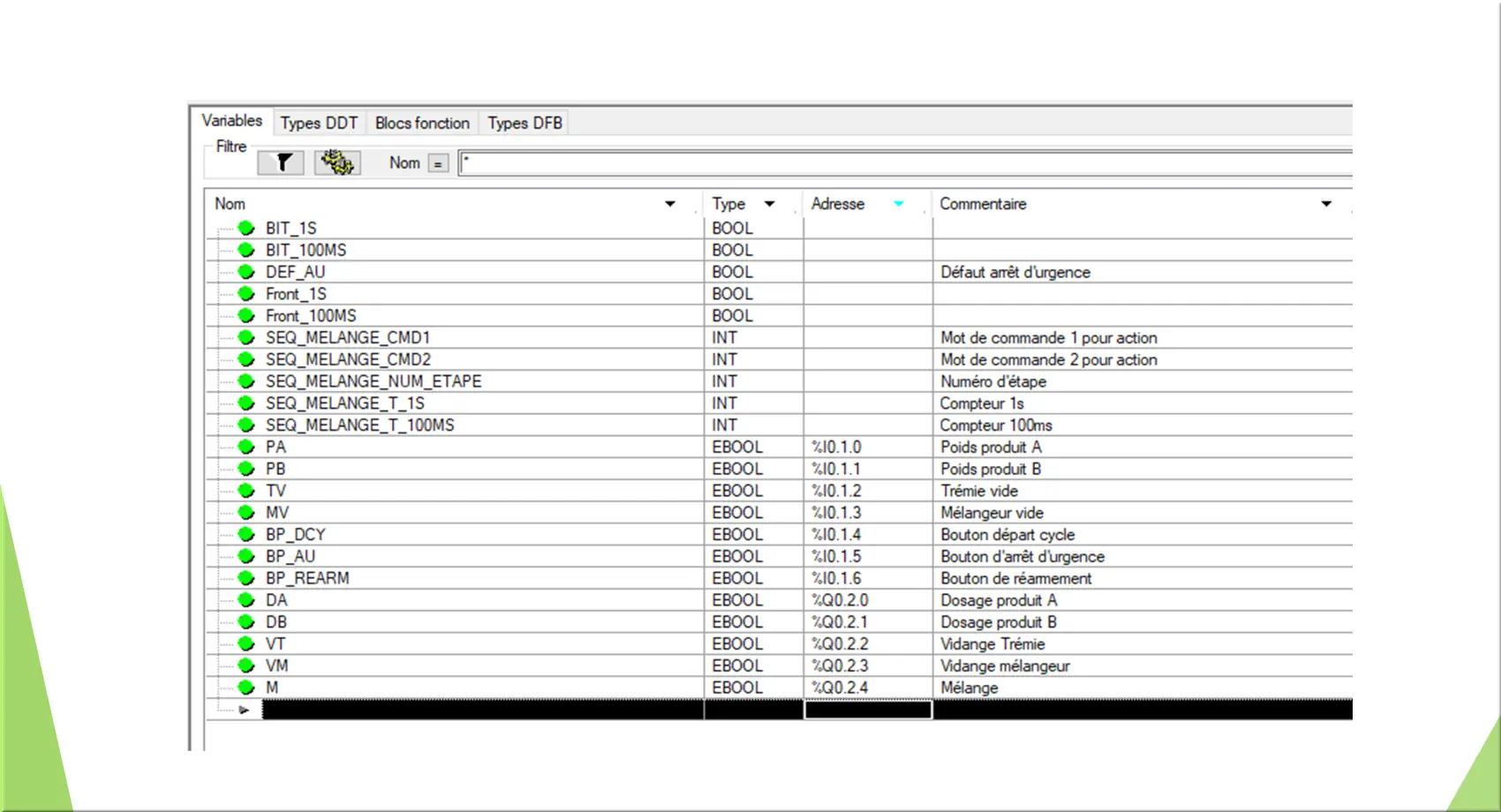Screen dimensions: 1501x812
Task: Click the Nom filter text field
Action: point(906,163)
